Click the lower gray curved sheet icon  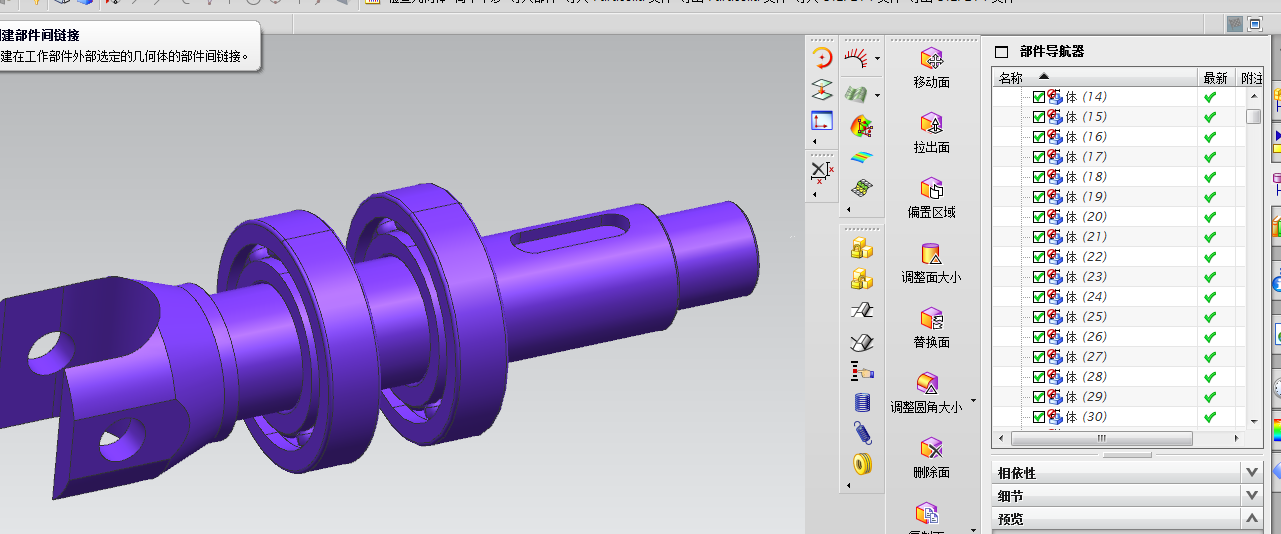pos(861,341)
